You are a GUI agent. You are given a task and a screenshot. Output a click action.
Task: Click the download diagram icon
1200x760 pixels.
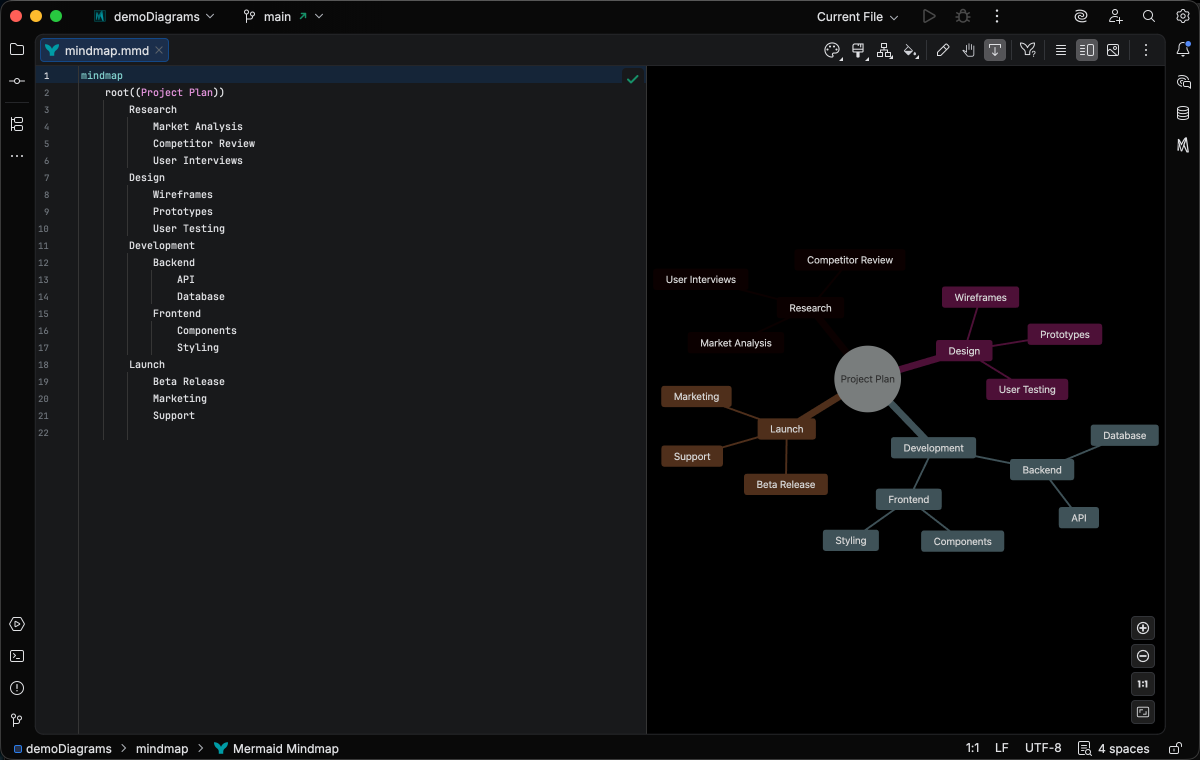(994, 49)
